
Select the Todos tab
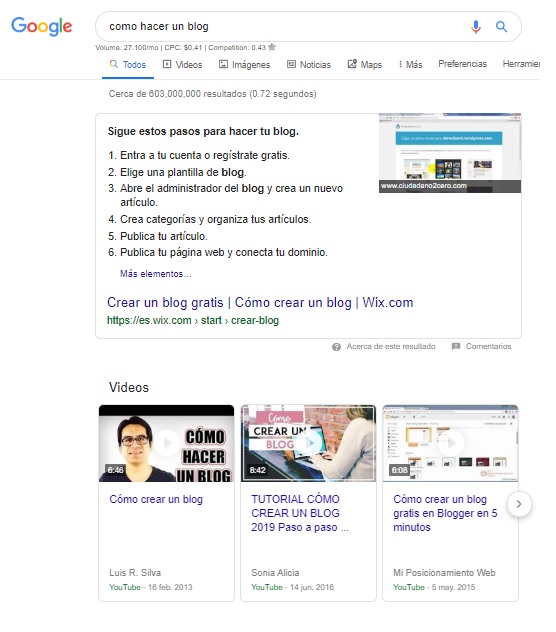128,64
